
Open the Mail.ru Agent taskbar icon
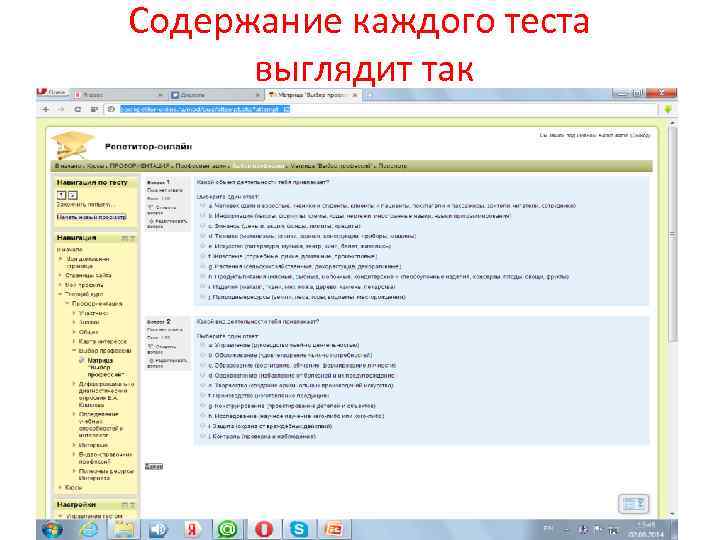227,530
